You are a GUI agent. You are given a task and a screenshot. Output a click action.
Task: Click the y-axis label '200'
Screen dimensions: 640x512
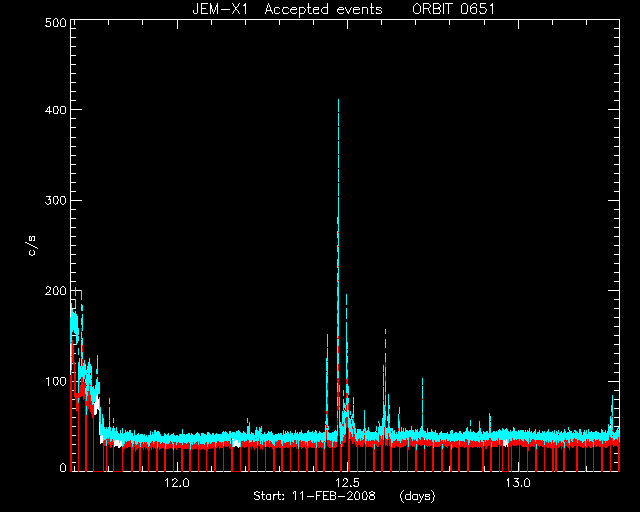(56, 291)
